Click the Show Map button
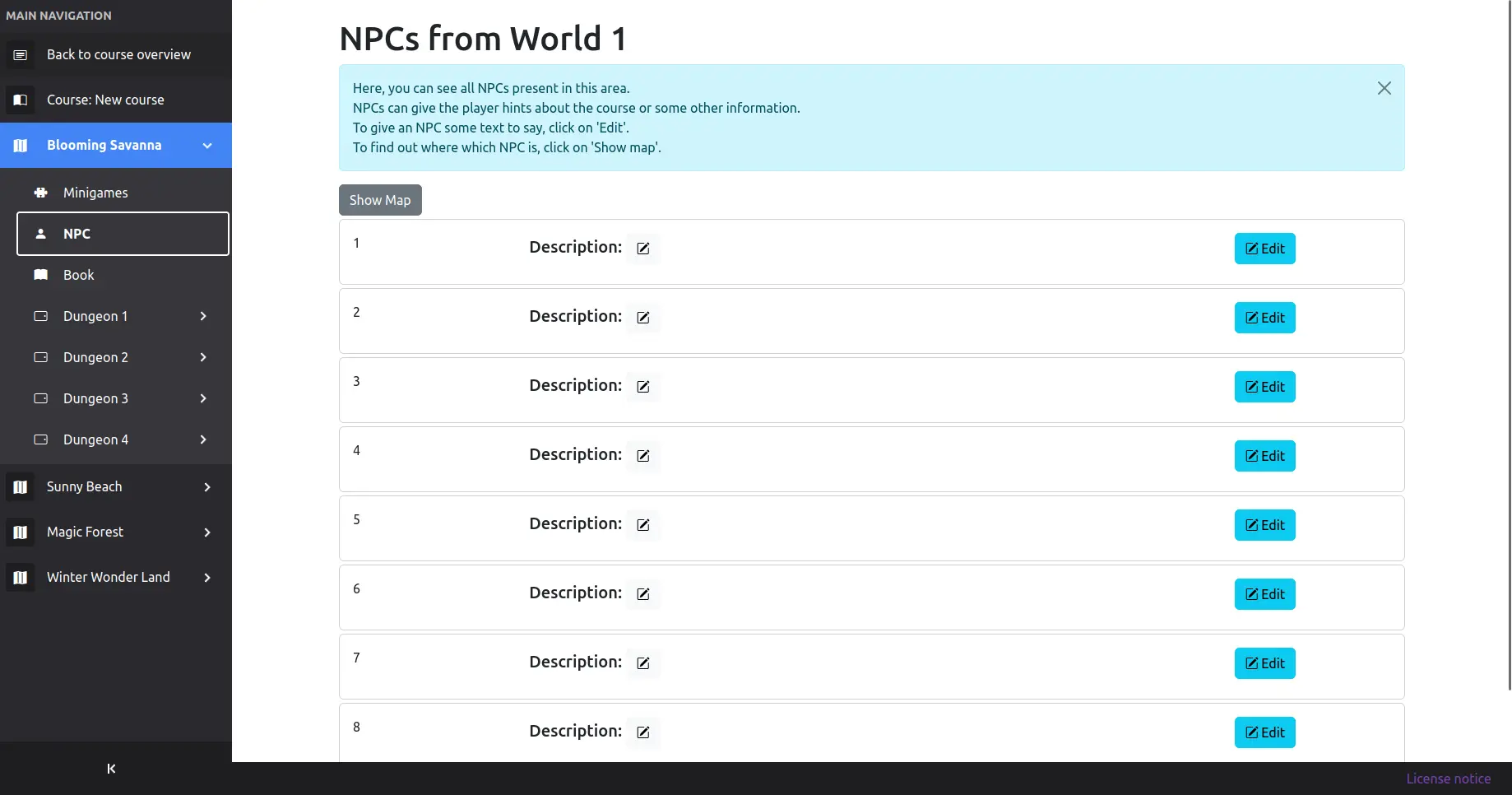 coord(380,200)
